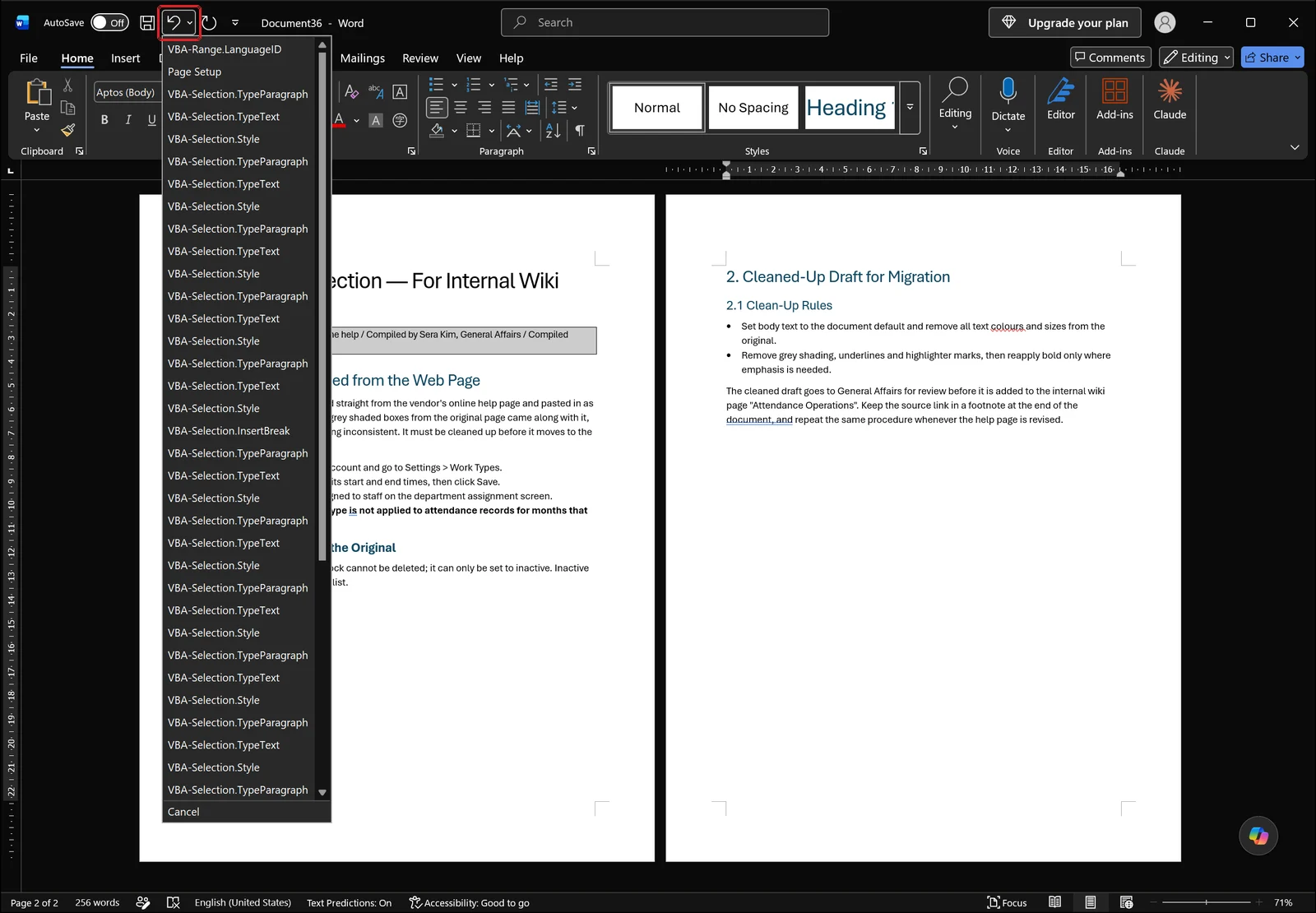Open the Undo history dropdown arrow
The width and height of the screenshot is (1316, 913).
(x=190, y=23)
